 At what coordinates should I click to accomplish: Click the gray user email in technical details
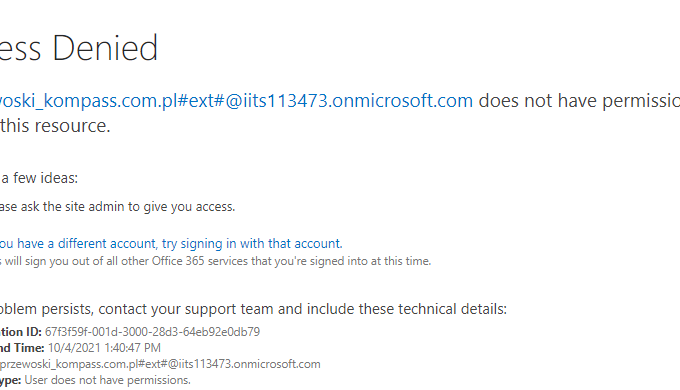[x=160, y=364]
